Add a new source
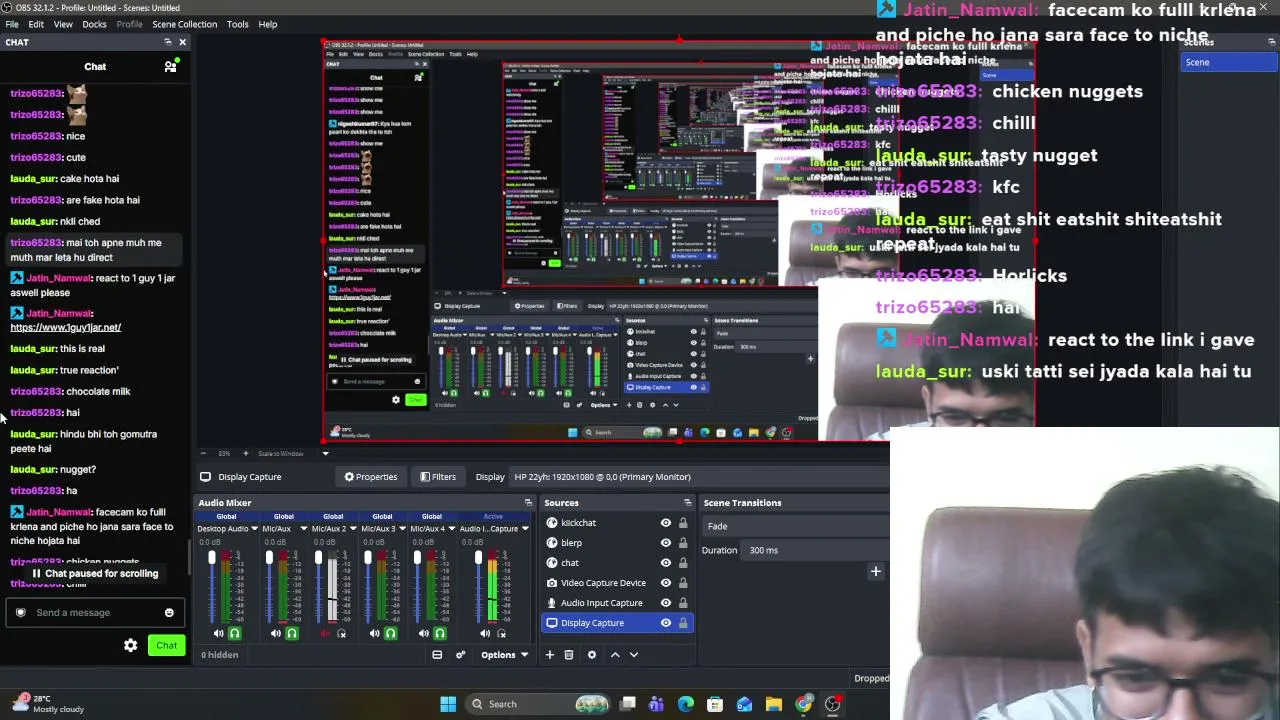The width and height of the screenshot is (1280, 720). (x=549, y=655)
